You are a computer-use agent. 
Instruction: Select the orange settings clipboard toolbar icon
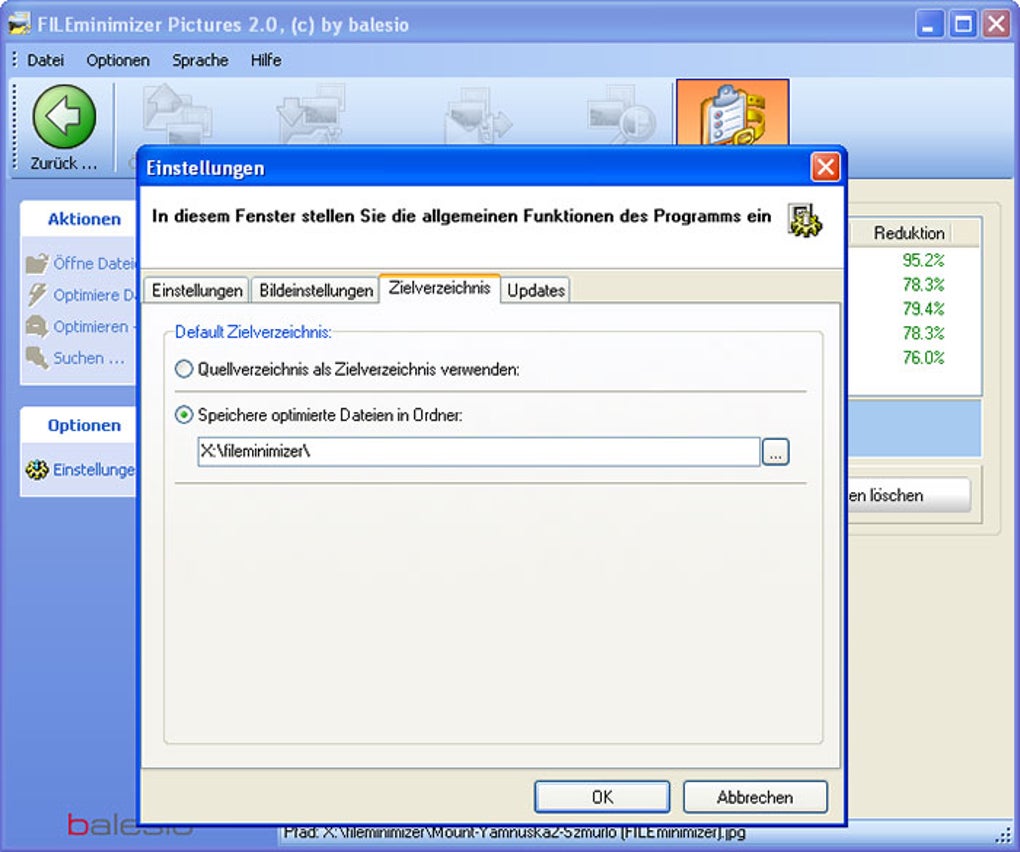click(732, 113)
